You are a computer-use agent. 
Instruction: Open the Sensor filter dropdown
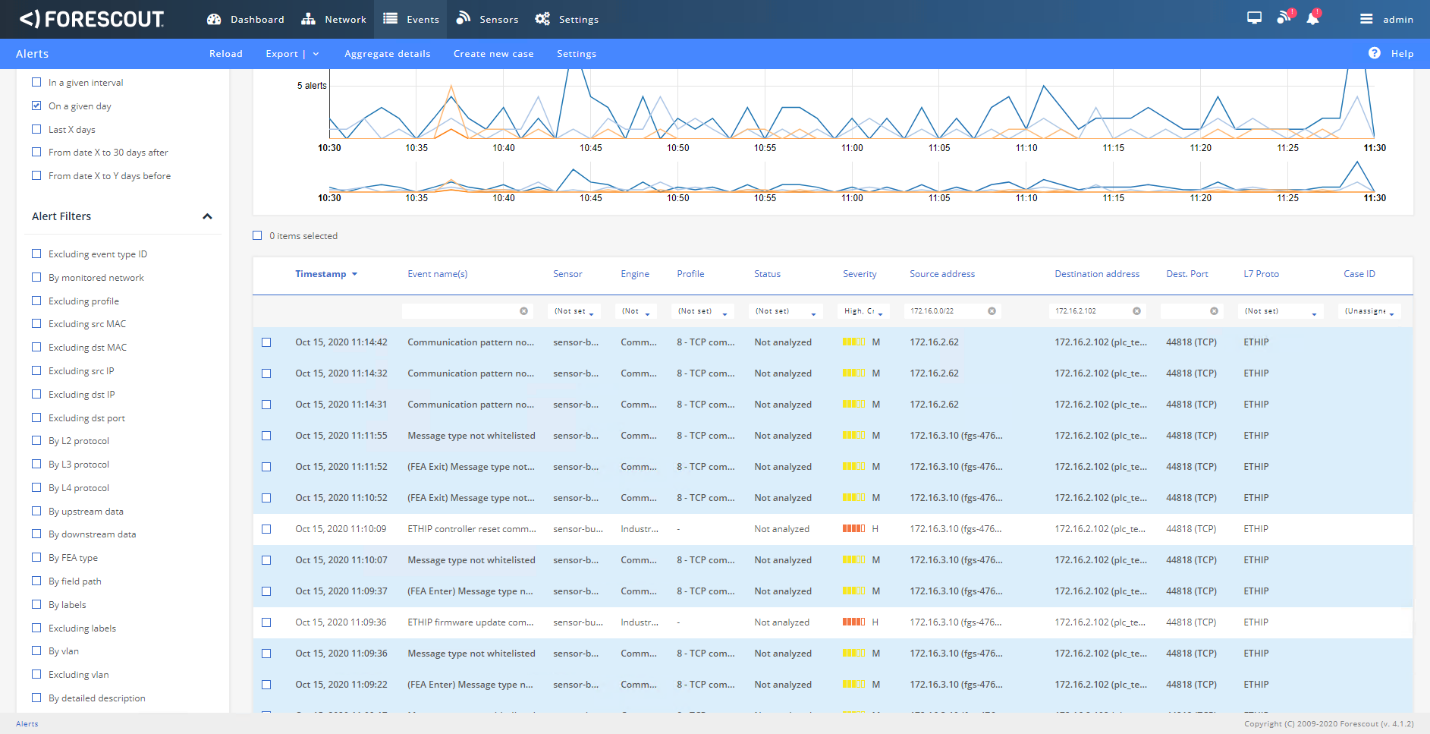coord(574,311)
